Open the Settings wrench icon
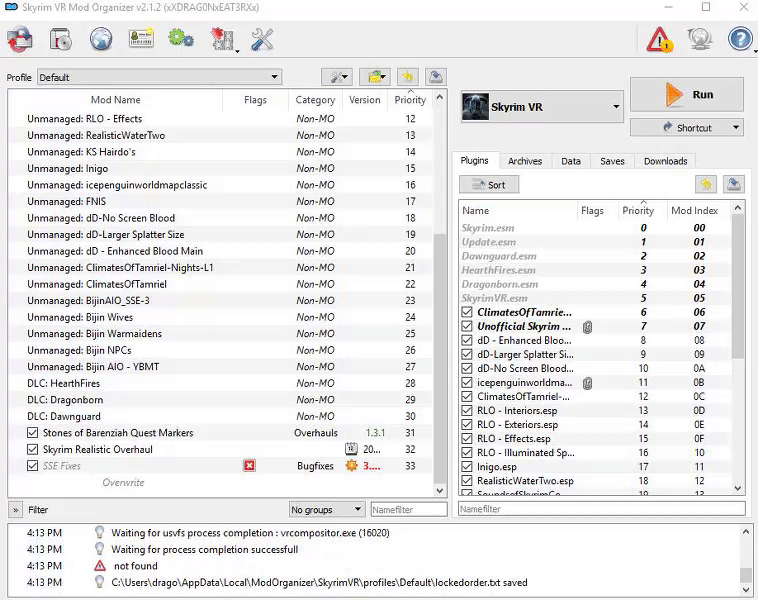Image resolution: width=758 pixels, height=600 pixels. point(262,39)
